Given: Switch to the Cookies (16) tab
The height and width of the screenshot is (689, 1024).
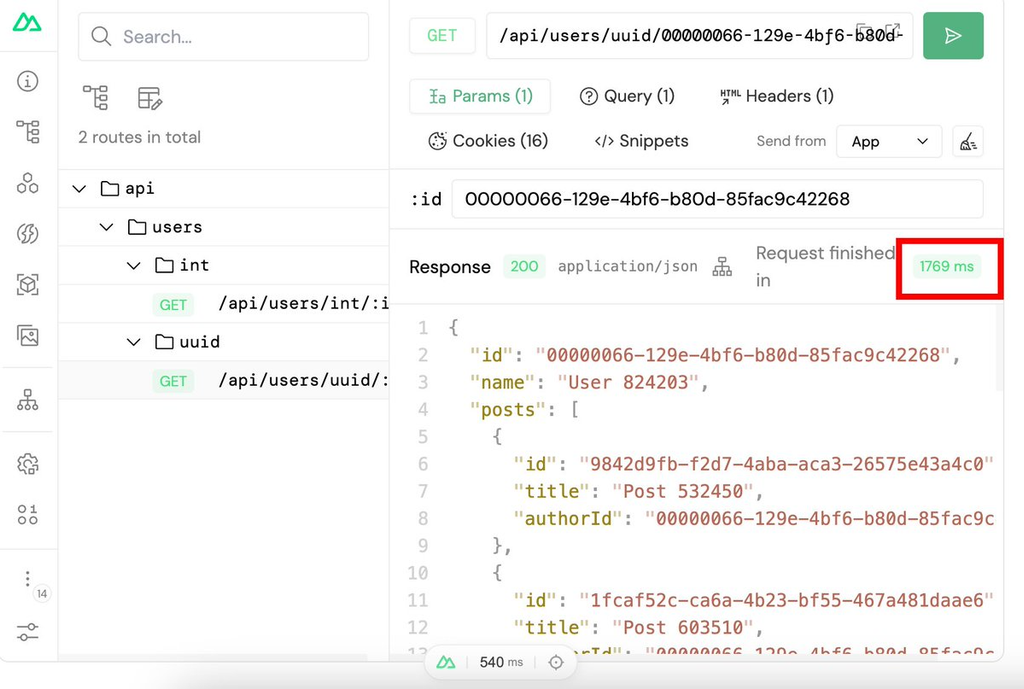Looking at the screenshot, I should click(488, 140).
